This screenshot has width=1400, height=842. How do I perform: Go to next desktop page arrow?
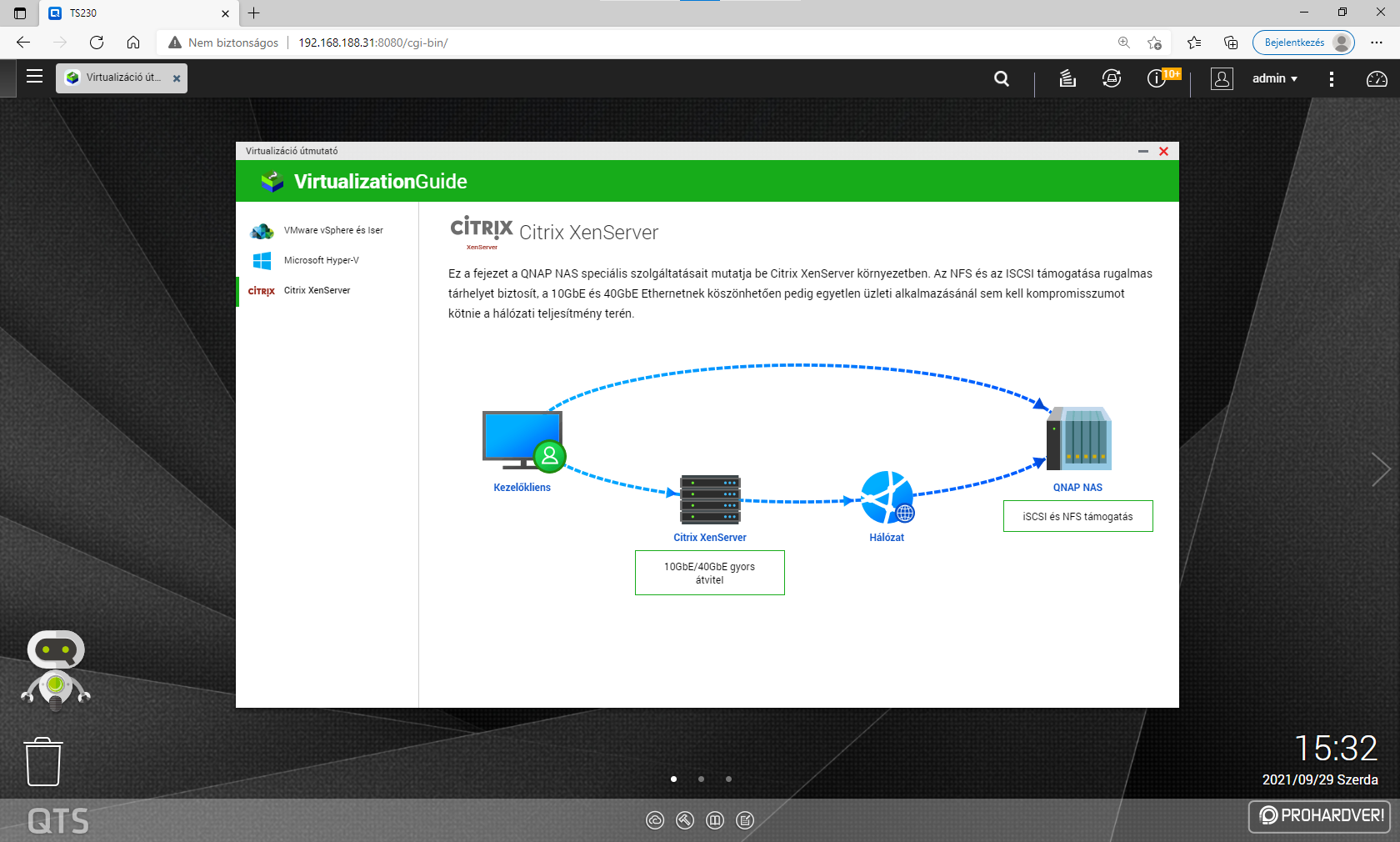click(x=1381, y=469)
